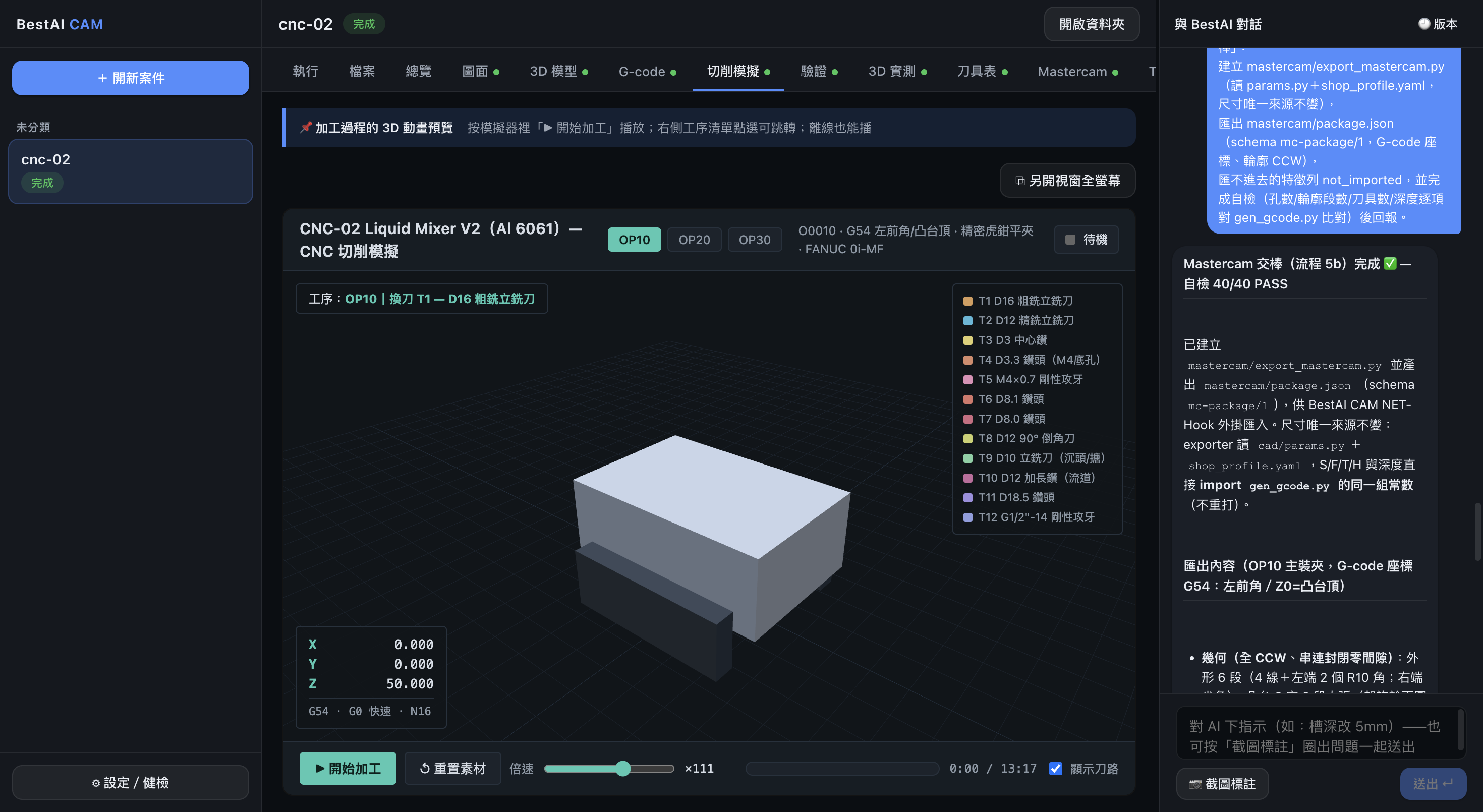
Task: Open 另開視窗全螢幕 fullscreen window
Action: [x=1067, y=181]
